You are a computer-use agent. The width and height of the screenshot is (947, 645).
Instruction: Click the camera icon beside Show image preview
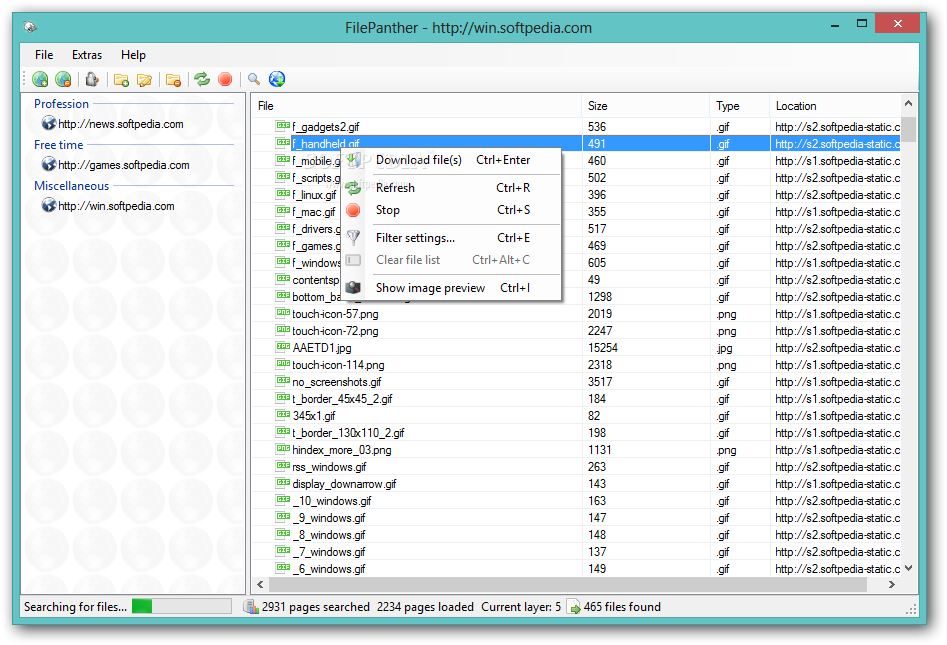click(353, 287)
